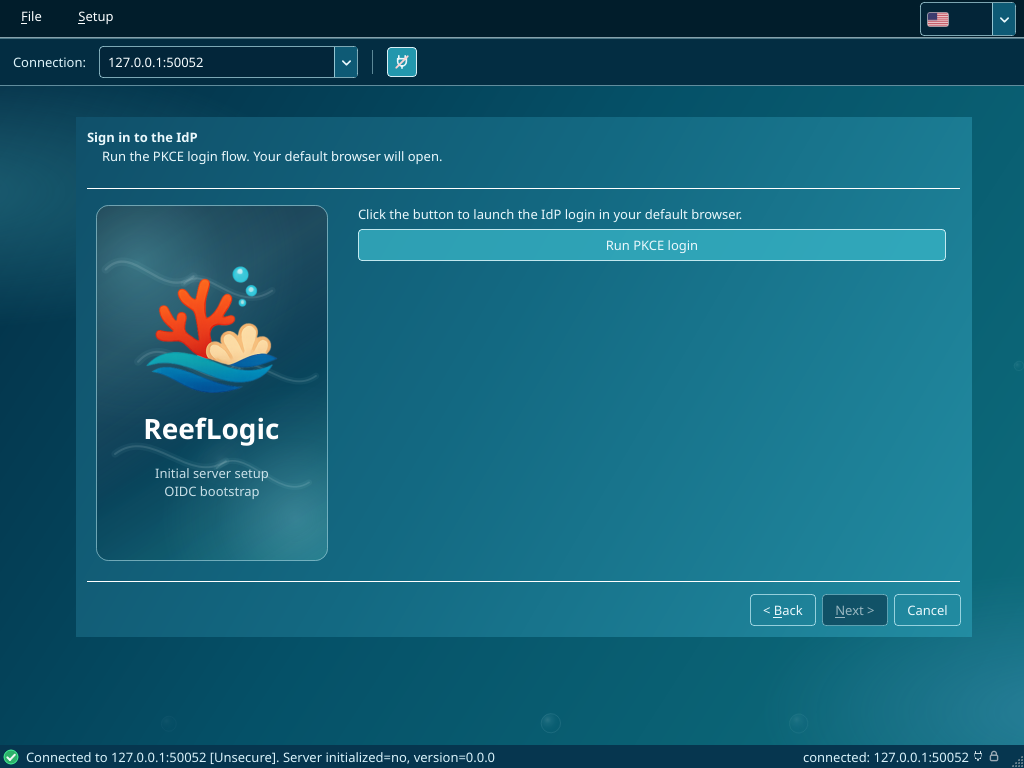
Task: Click the disconnect plug icon button
Action: pos(402,63)
